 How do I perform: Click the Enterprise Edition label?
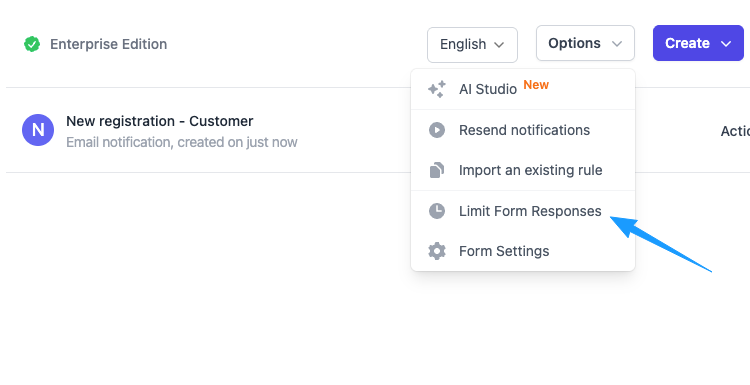point(109,44)
